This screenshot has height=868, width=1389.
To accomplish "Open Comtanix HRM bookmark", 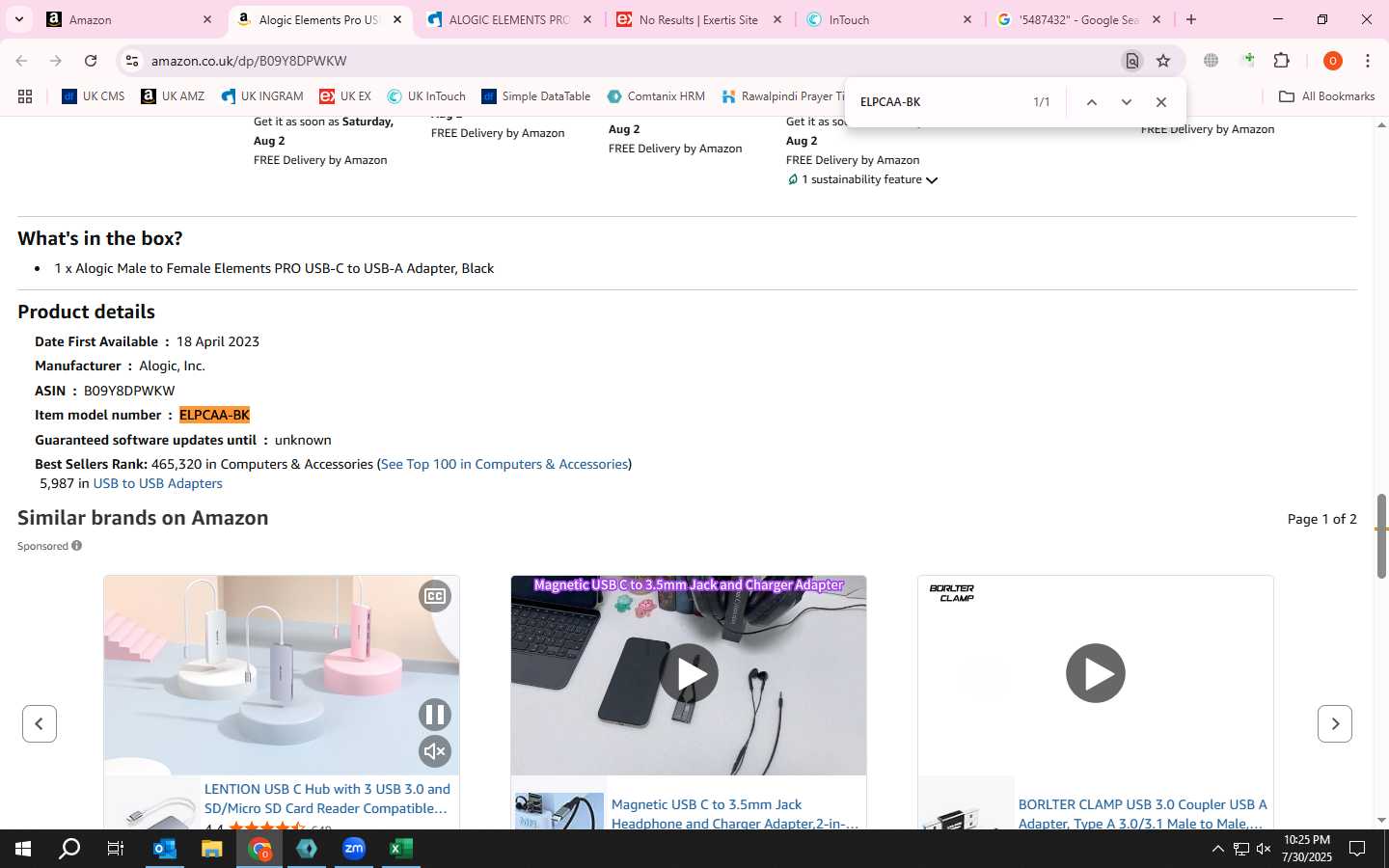I will [656, 96].
